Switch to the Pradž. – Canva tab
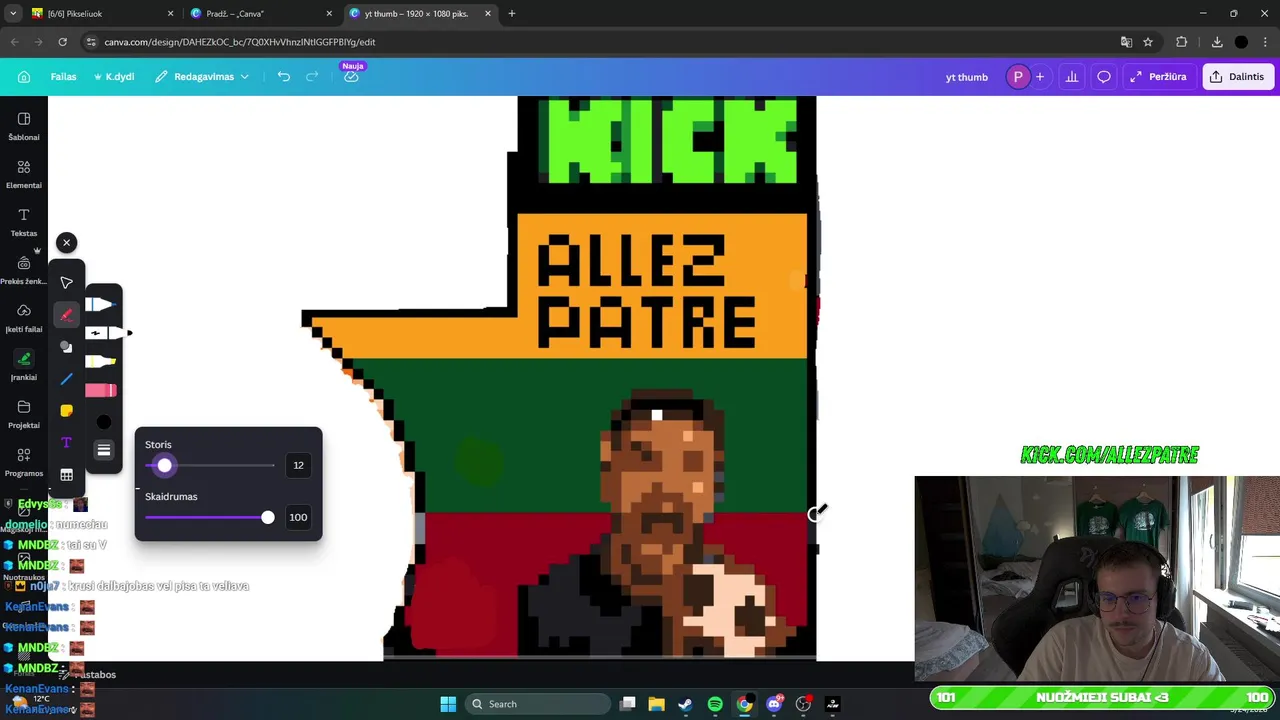Viewport: 1280px width, 720px height. [262, 14]
